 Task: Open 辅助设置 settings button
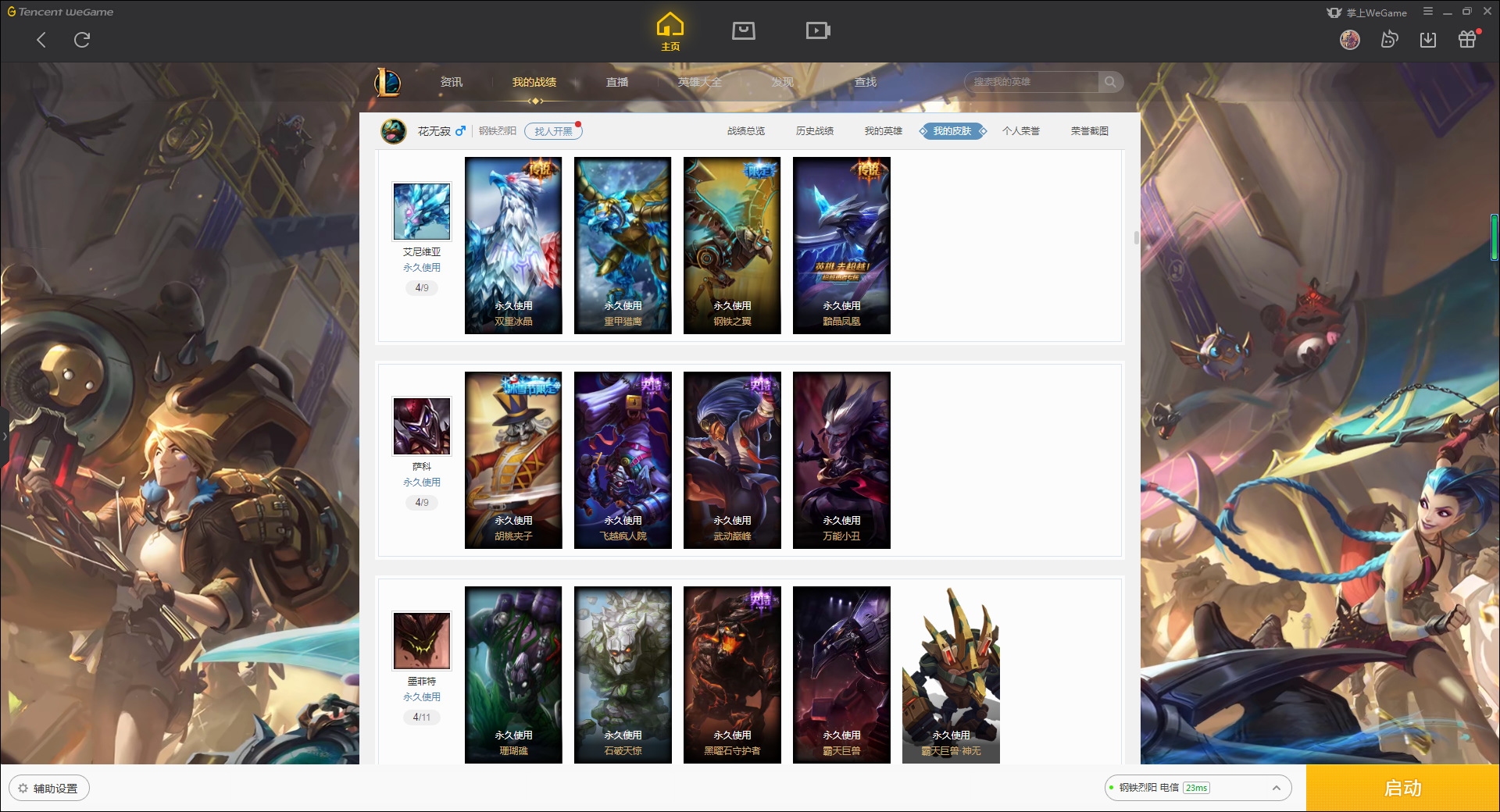click(49, 789)
